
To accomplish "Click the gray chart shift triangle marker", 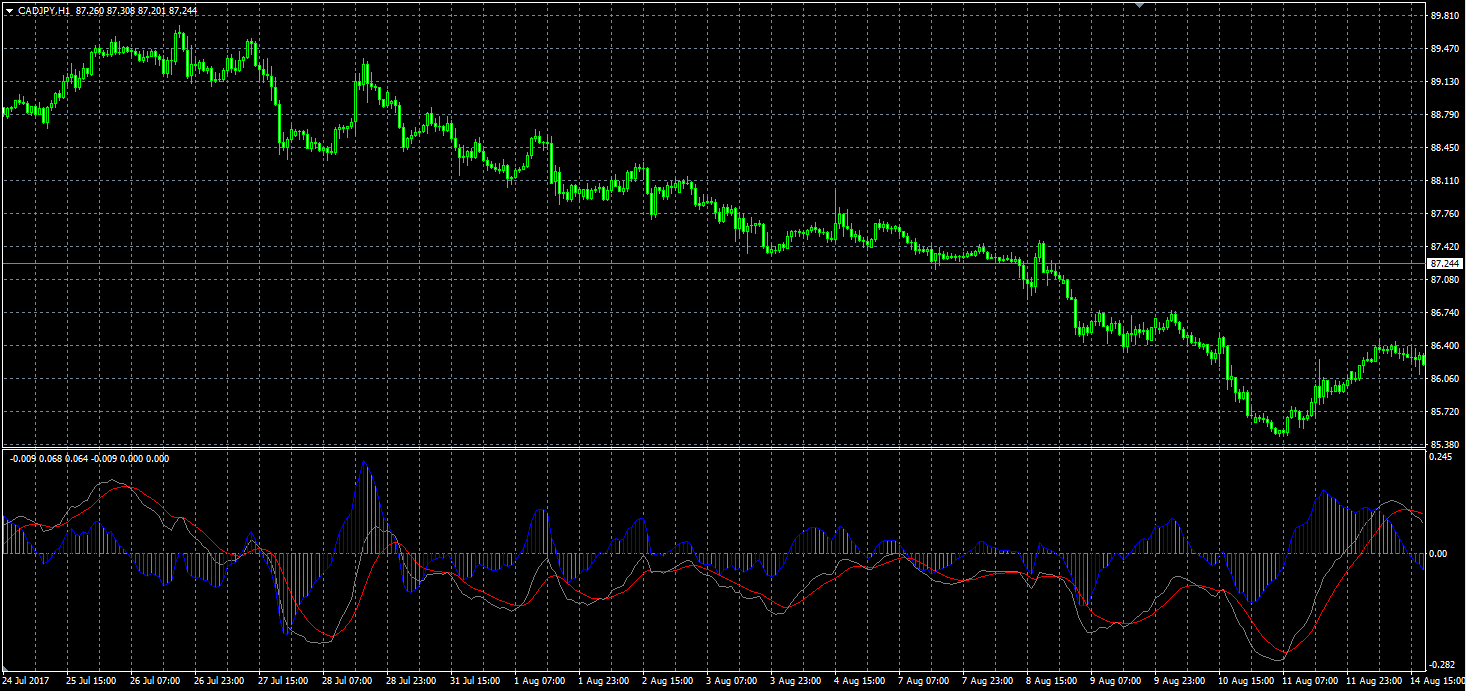I will pyautogui.click(x=1139, y=5).
